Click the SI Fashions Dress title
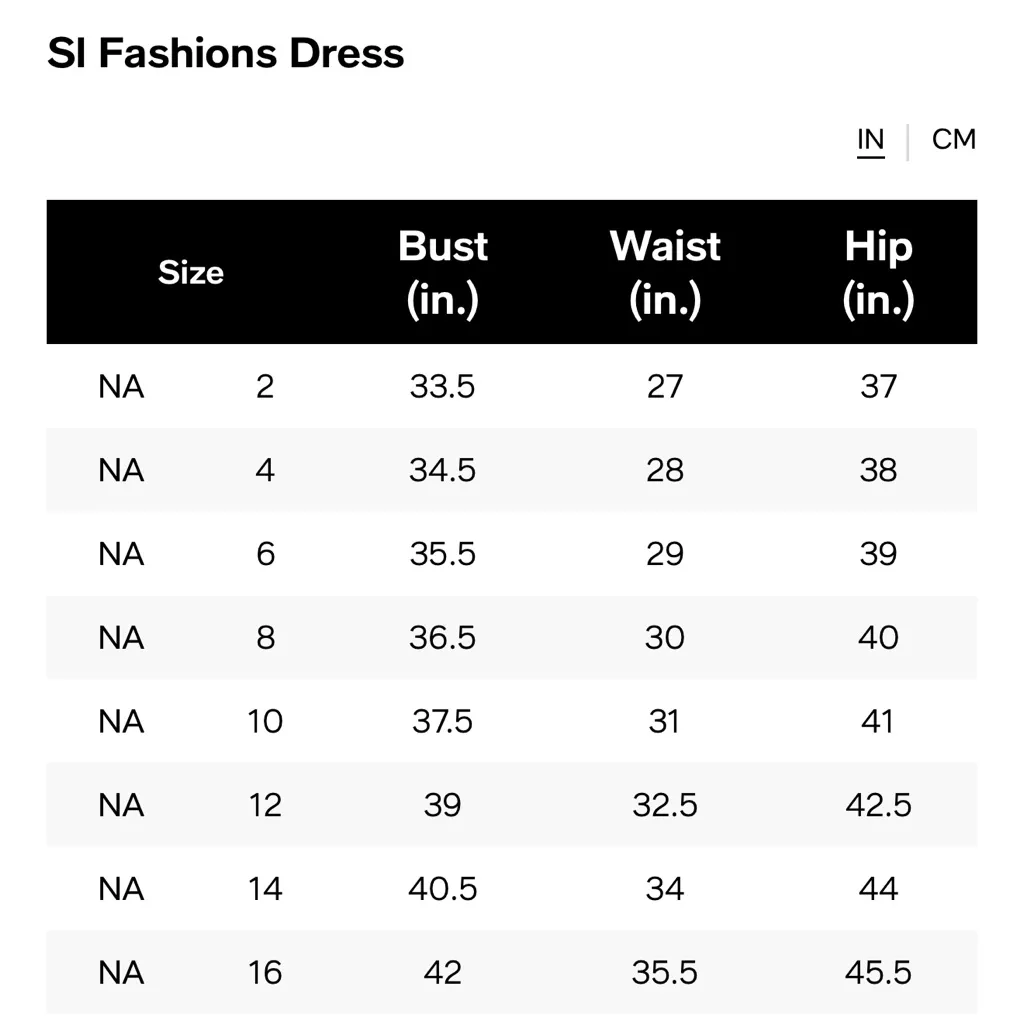 coord(225,52)
